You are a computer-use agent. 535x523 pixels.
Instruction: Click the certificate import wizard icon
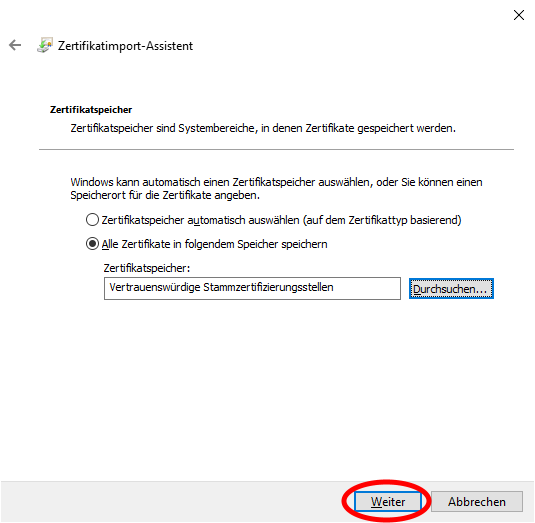(45, 45)
